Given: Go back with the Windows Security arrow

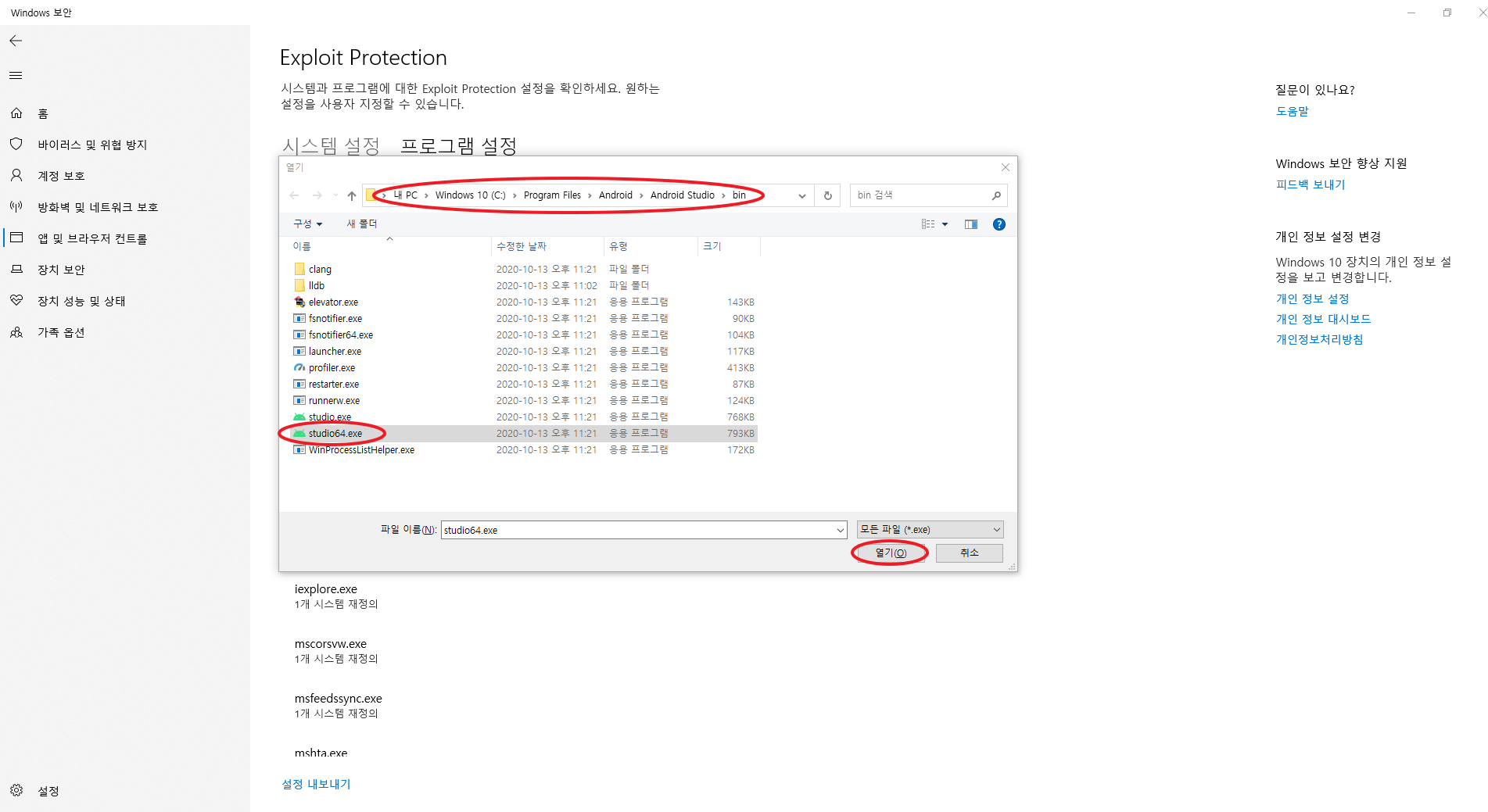Looking at the screenshot, I should pos(16,41).
